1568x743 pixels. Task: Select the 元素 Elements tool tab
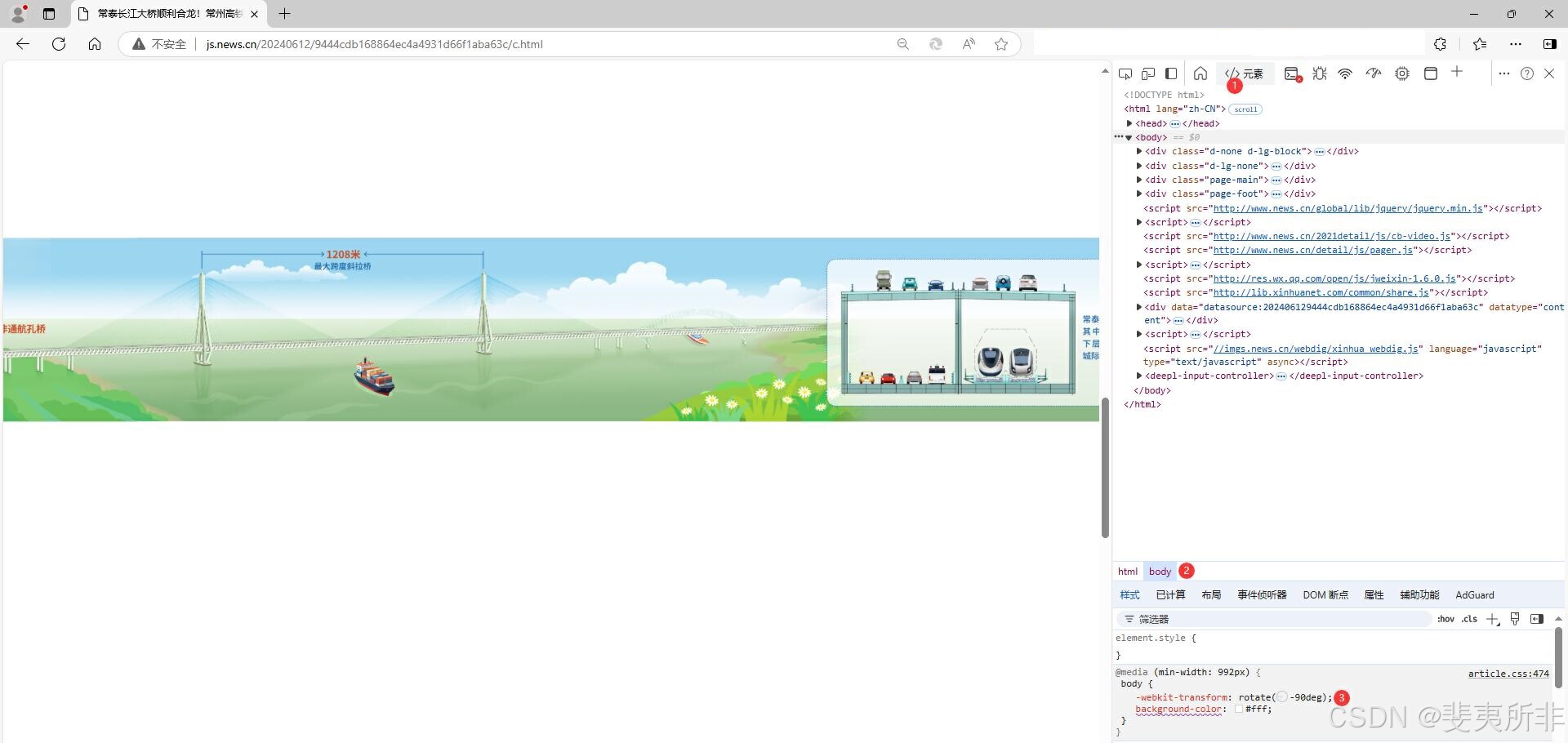click(1245, 73)
